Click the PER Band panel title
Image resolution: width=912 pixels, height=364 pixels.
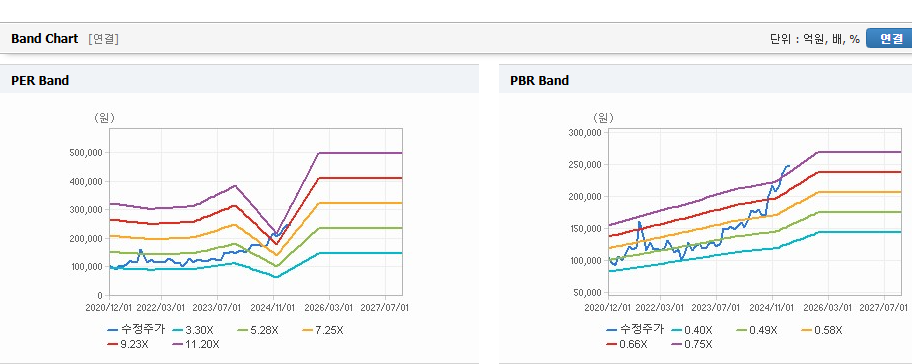click(40, 81)
